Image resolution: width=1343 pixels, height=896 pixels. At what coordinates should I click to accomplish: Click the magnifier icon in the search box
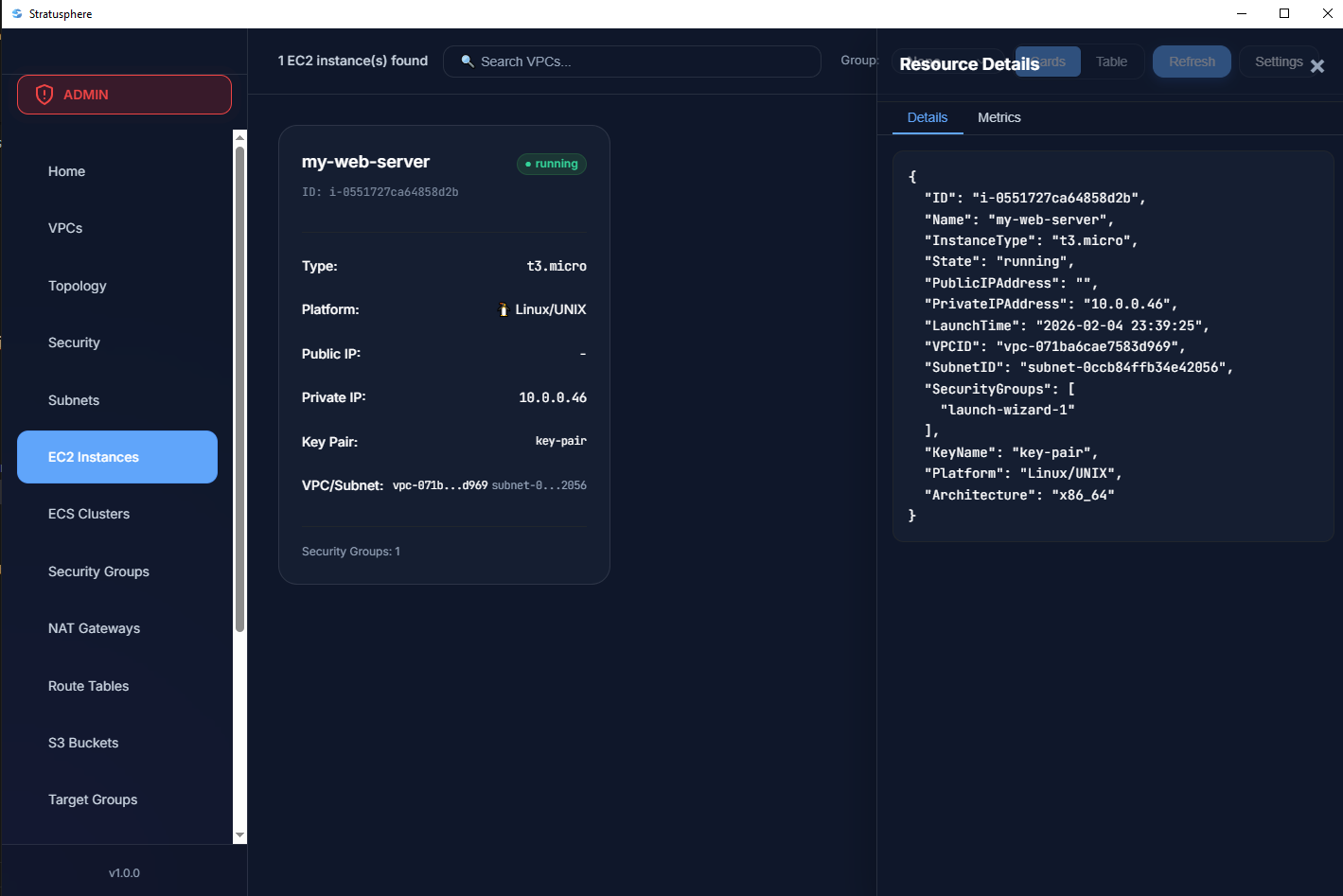(468, 61)
